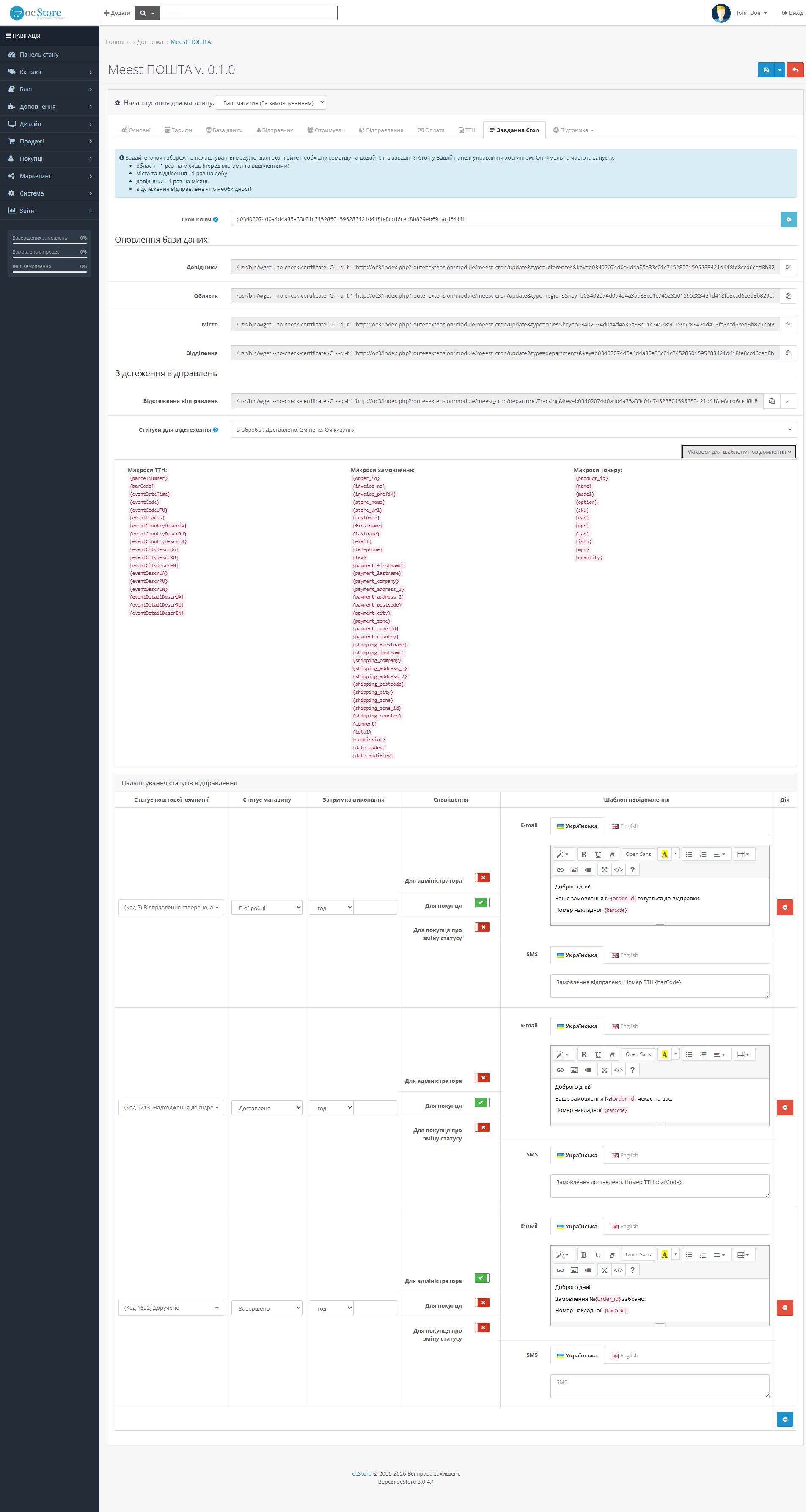Switch to the Тарифи tab
This screenshot has width=806, height=1512.
[x=178, y=130]
